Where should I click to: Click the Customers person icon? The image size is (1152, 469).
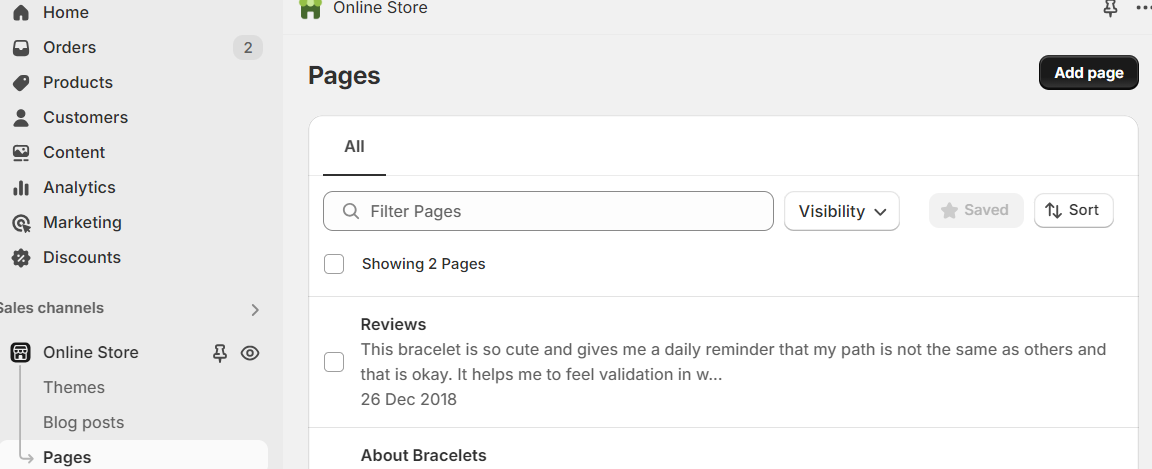tap(21, 118)
